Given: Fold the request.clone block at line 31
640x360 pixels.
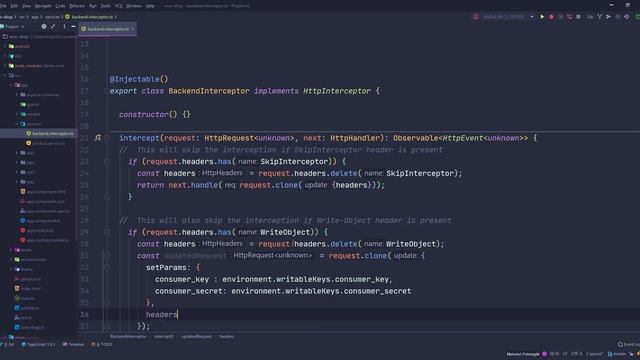Looking at the screenshot, I should click(107, 256).
